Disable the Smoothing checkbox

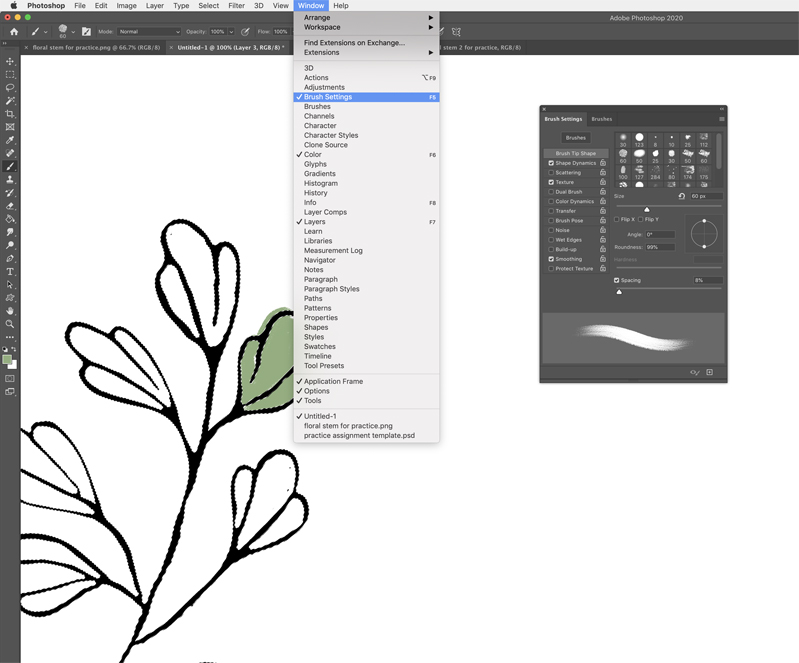(551, 259)
